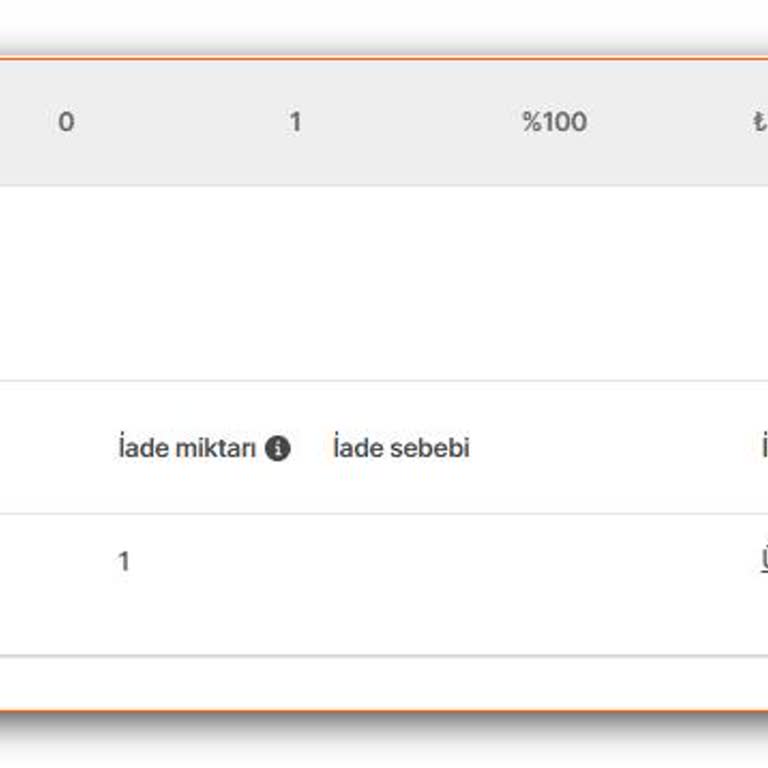The image size is (768, 768).
Task: Click the gray row space between 1 and %100
Action: click(x=411, y=121)
